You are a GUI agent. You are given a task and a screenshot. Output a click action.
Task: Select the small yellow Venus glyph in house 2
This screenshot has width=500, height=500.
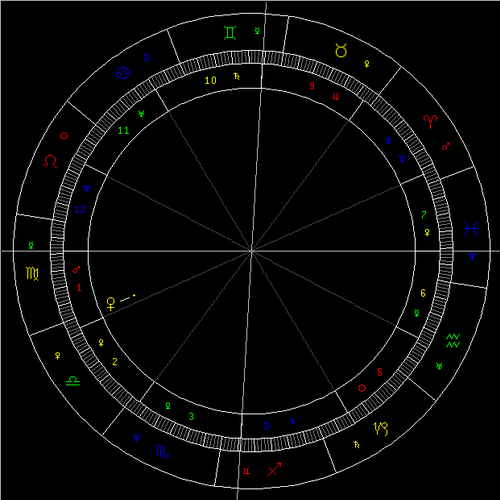click(101, 343)
